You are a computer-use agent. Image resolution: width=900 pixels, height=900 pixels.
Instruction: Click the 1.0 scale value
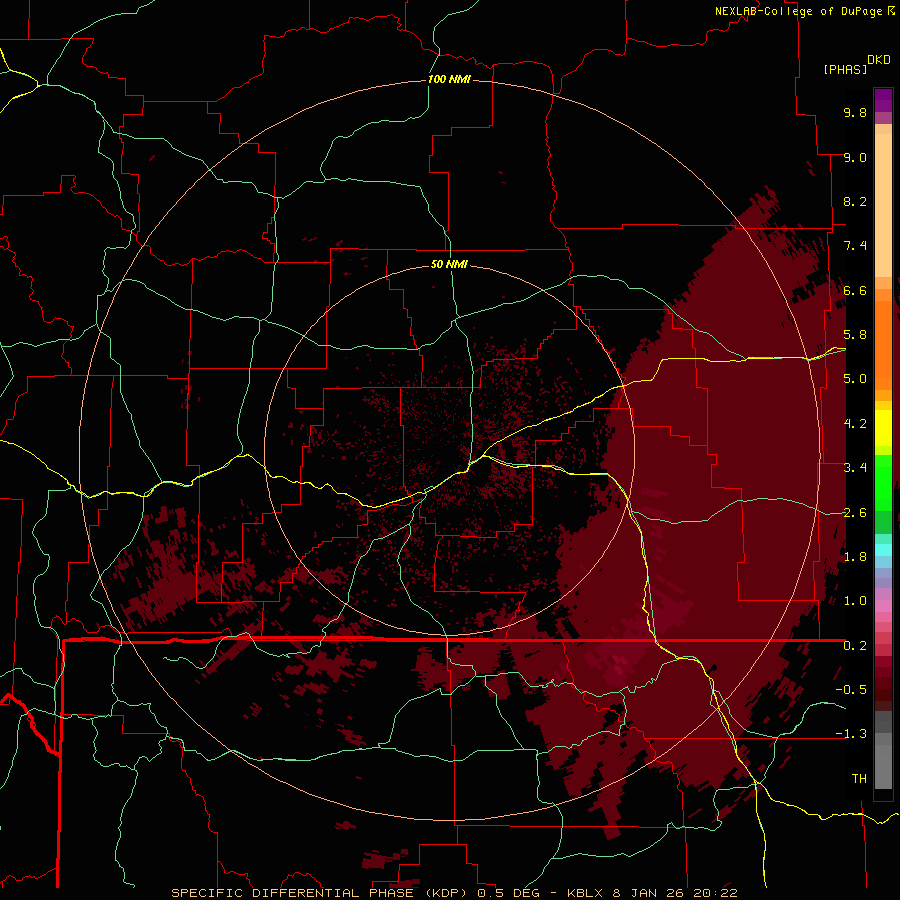[855, 601]
